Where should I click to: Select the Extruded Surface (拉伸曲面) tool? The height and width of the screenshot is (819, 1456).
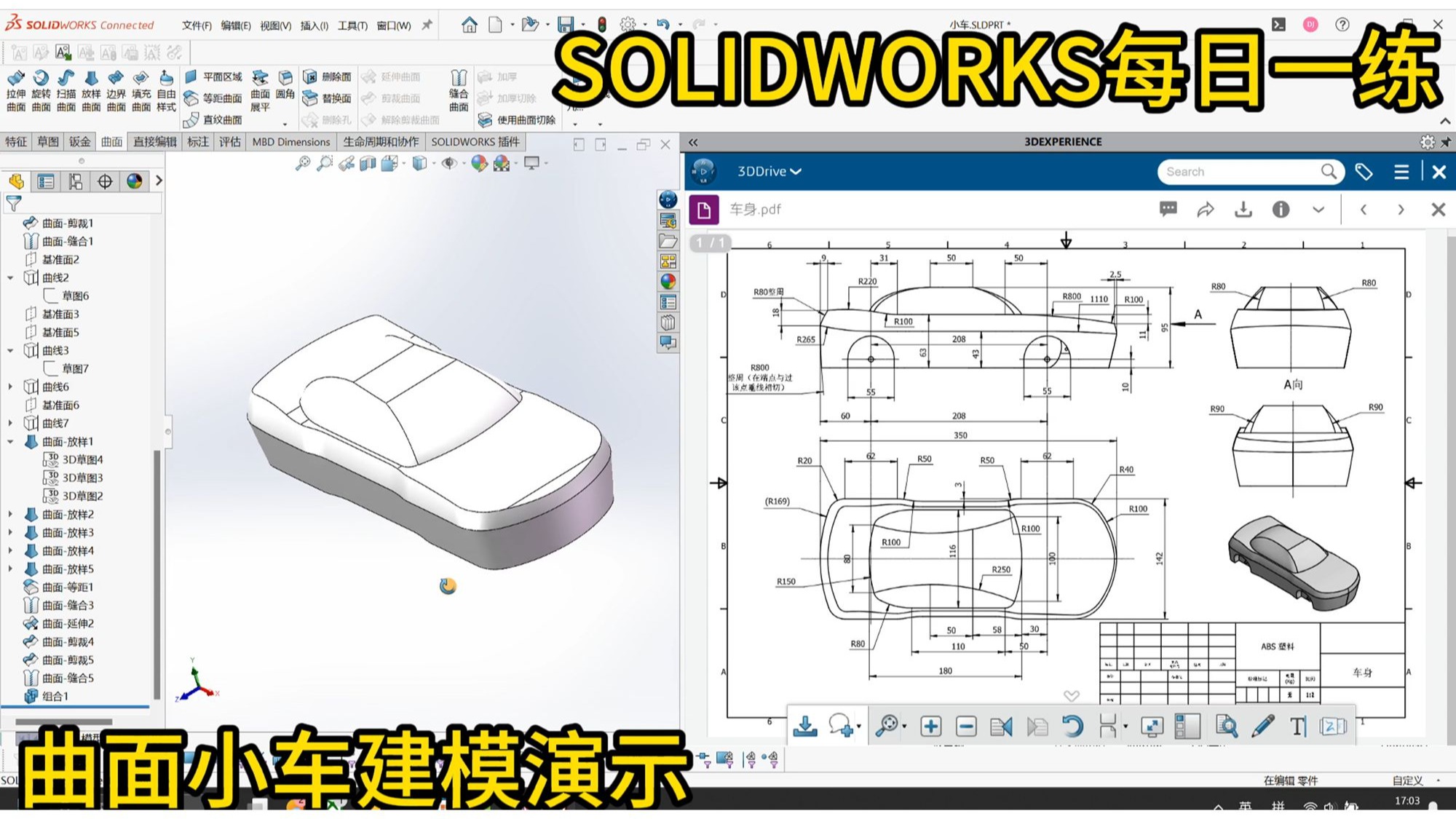(16, 91)
